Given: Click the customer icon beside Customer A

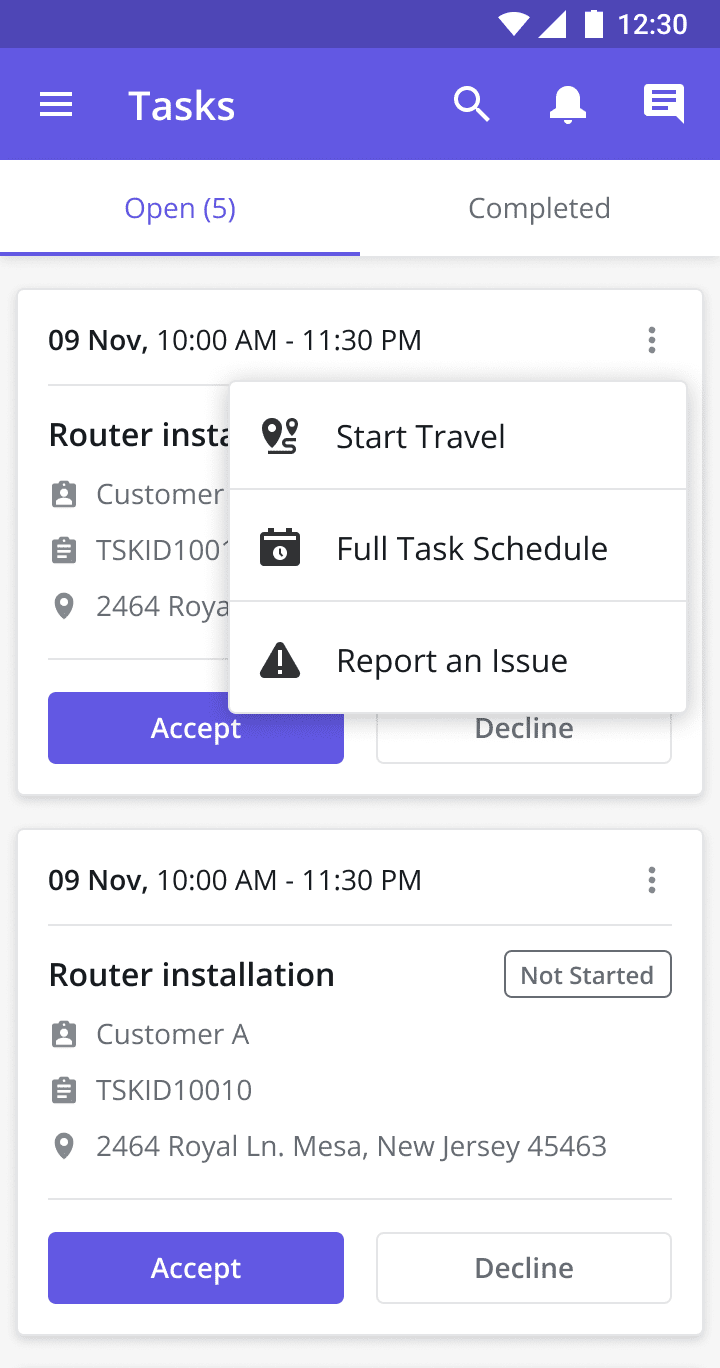Looking at the screenshot, I should (x=64, y=1034).
